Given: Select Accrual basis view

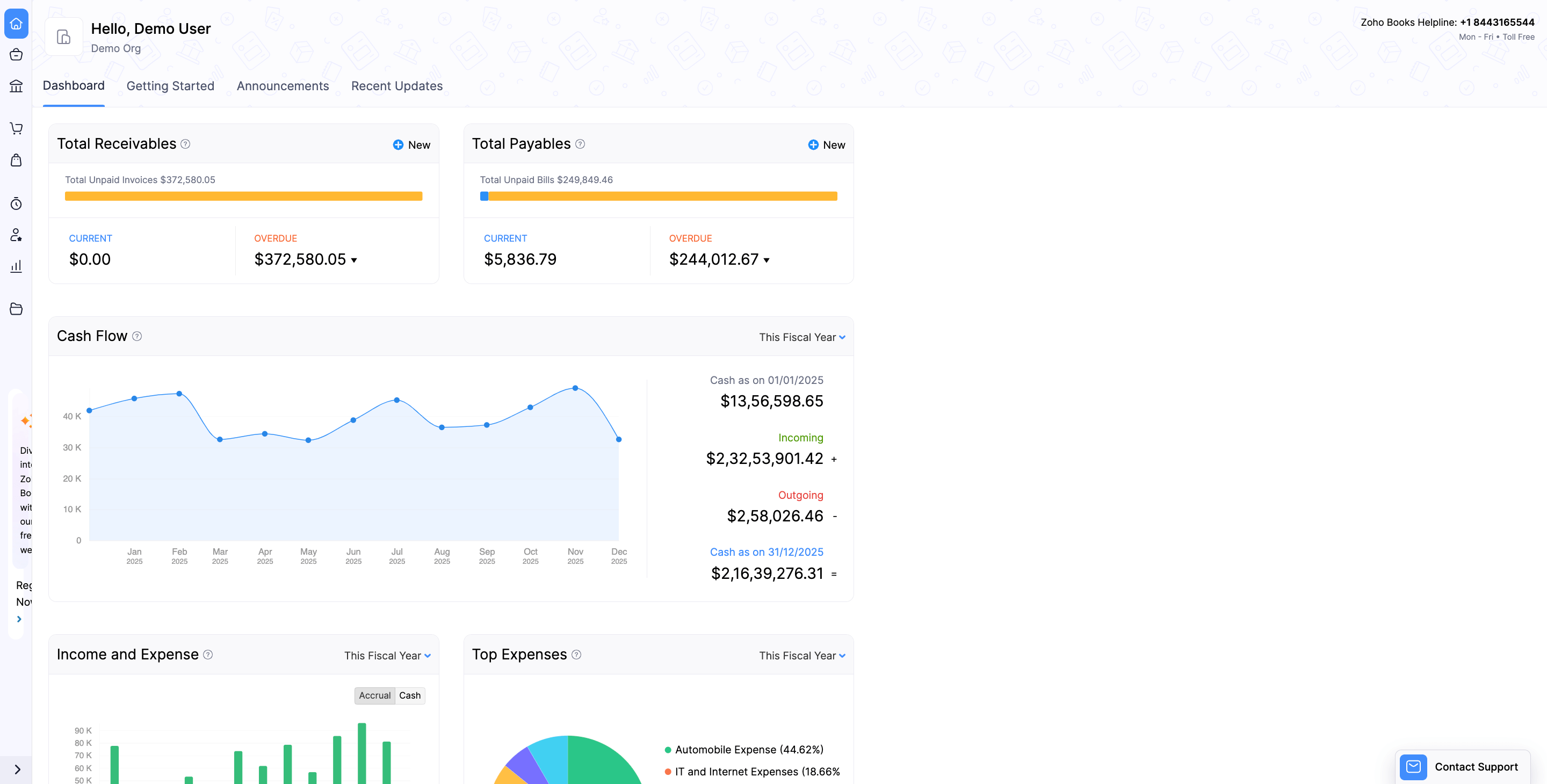Looking at the screenshot, I should (375, 695).
